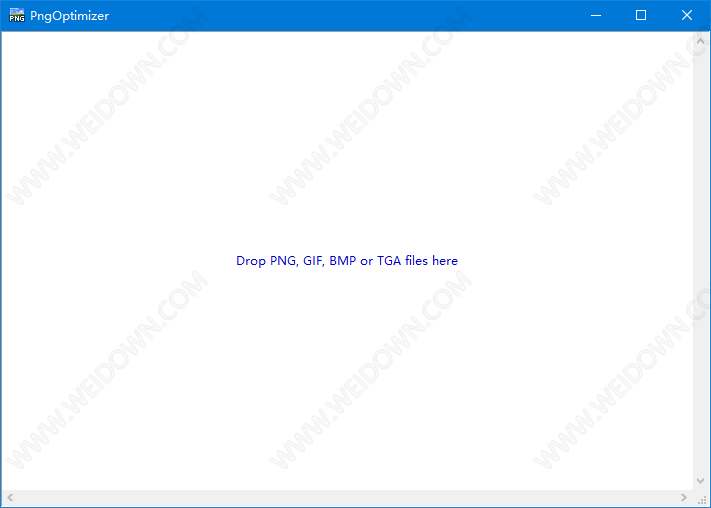Click the "Drop PNG, GIF, BMP or TGA files here" message
This screenshot has height=508, width=711.
pos(347,261)
